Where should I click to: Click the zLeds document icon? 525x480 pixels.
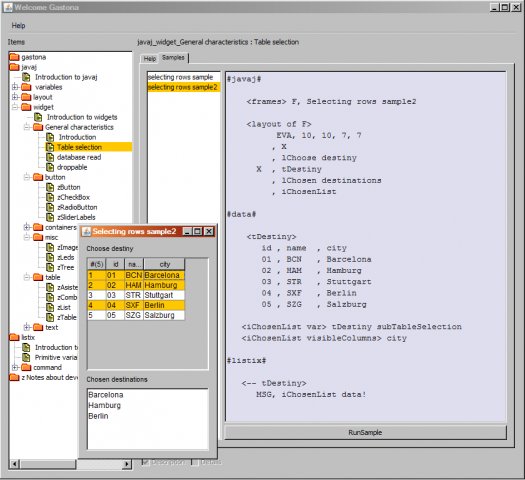click(50, 257)
